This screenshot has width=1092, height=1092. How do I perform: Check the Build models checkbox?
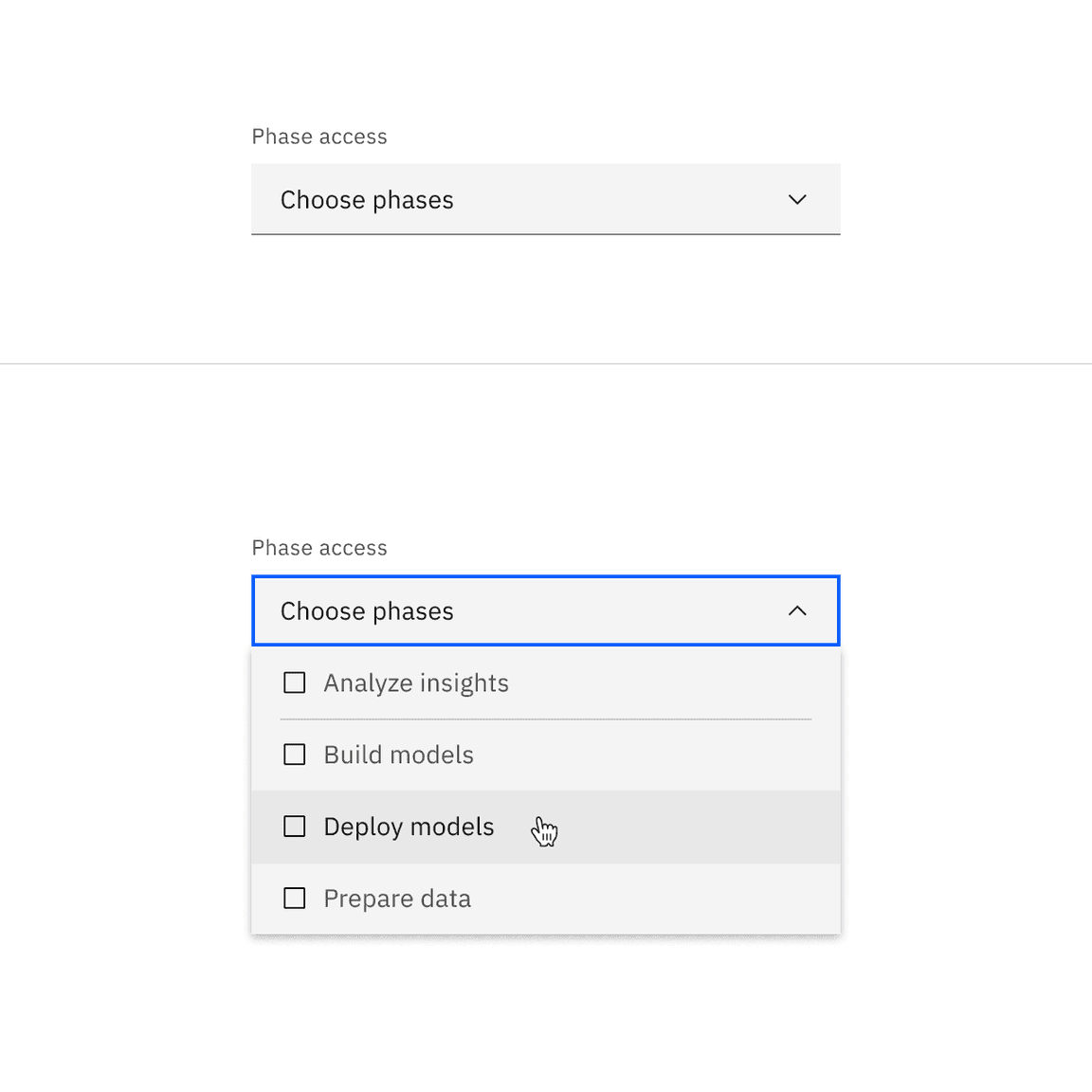294,754
